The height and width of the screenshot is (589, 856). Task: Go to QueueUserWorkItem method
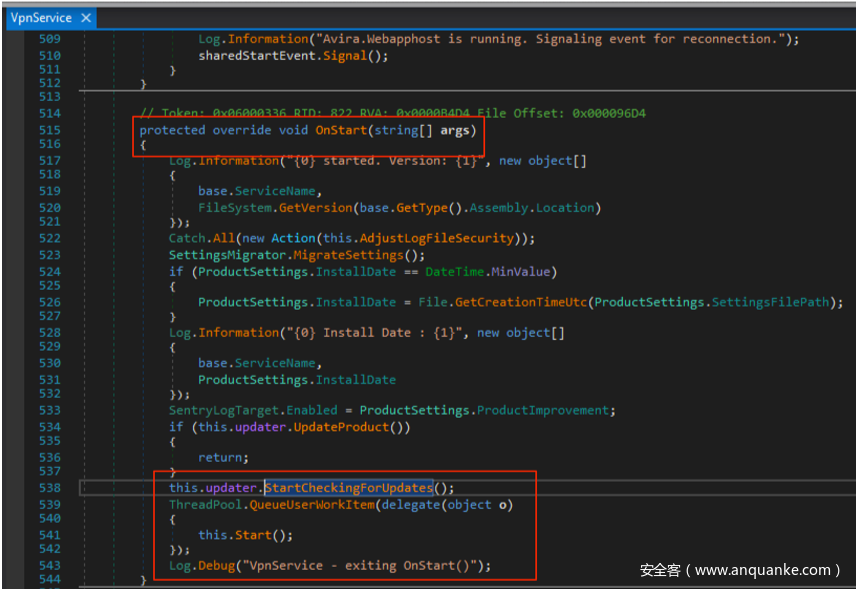(x=319, y=505)
